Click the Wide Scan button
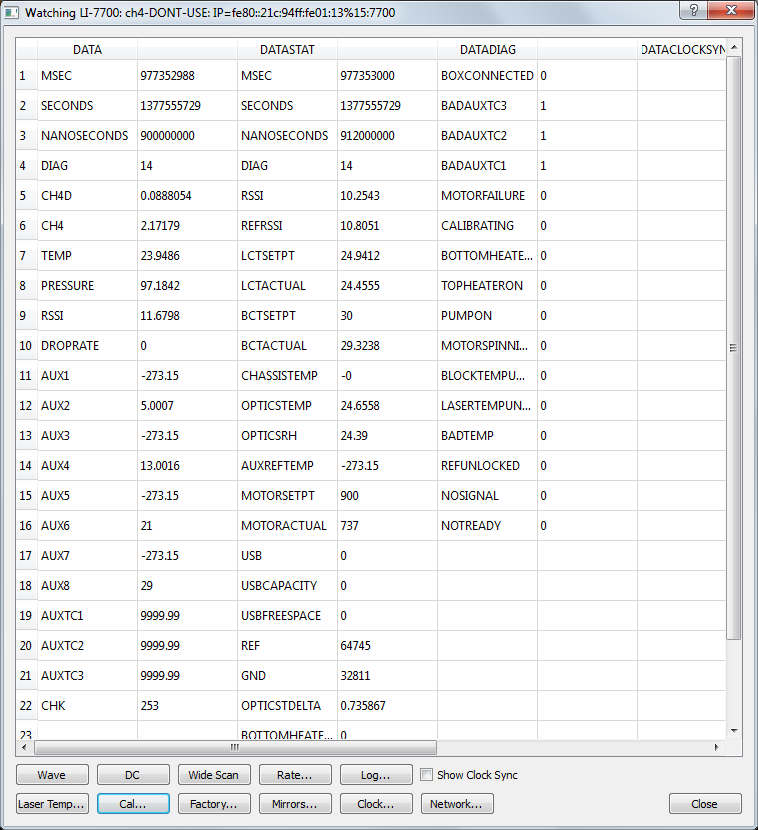The image size is (758, 830). pos(214,775)
